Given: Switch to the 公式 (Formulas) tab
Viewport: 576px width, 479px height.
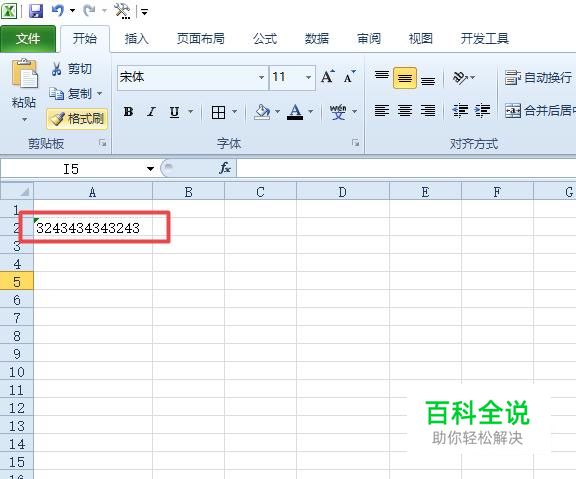Looking at the screenshot, I should (x=265, y=39).
